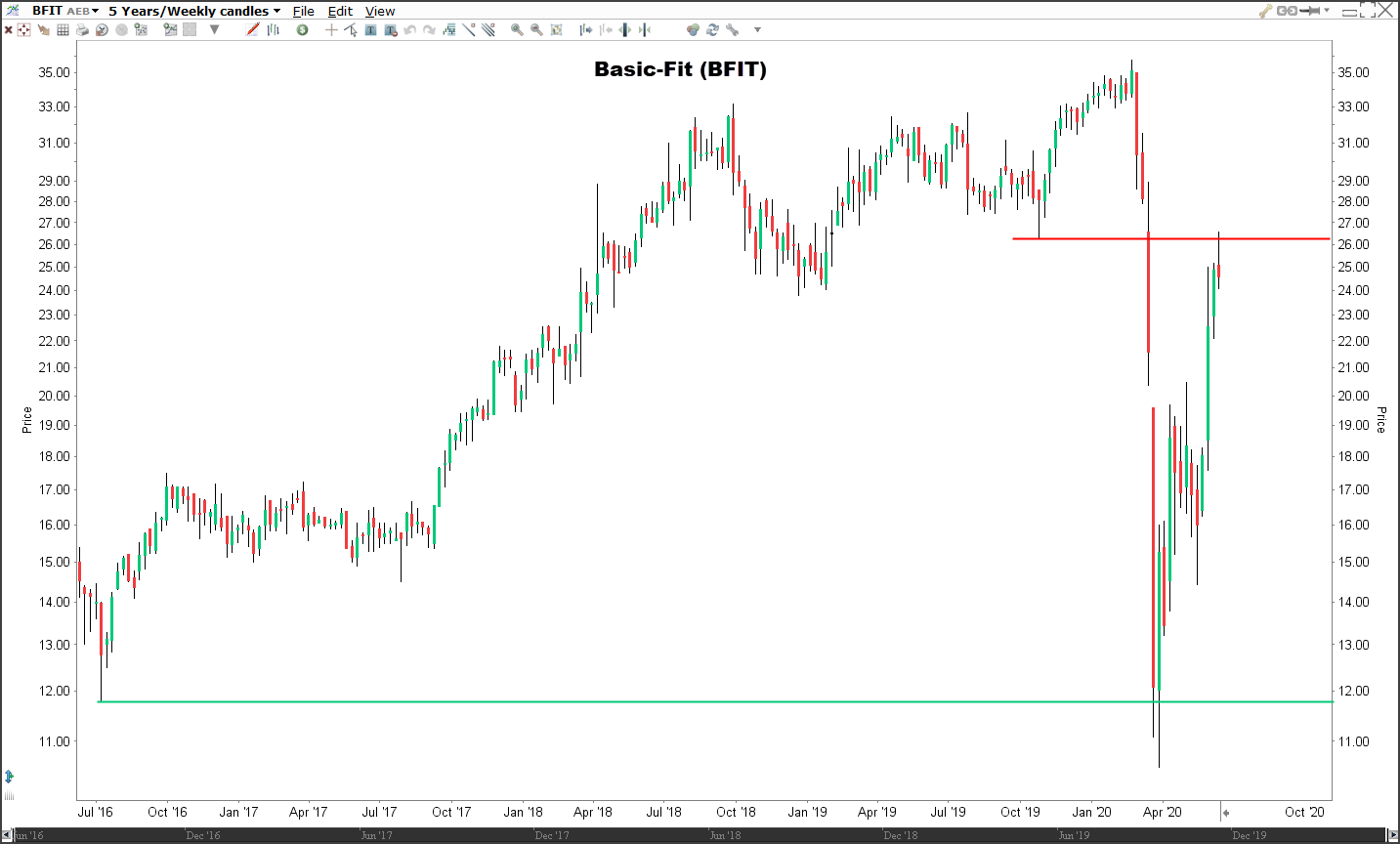Click the blue vertical resize arrows icon
This screenshot has height=844, width=1400.
point(10,777)
